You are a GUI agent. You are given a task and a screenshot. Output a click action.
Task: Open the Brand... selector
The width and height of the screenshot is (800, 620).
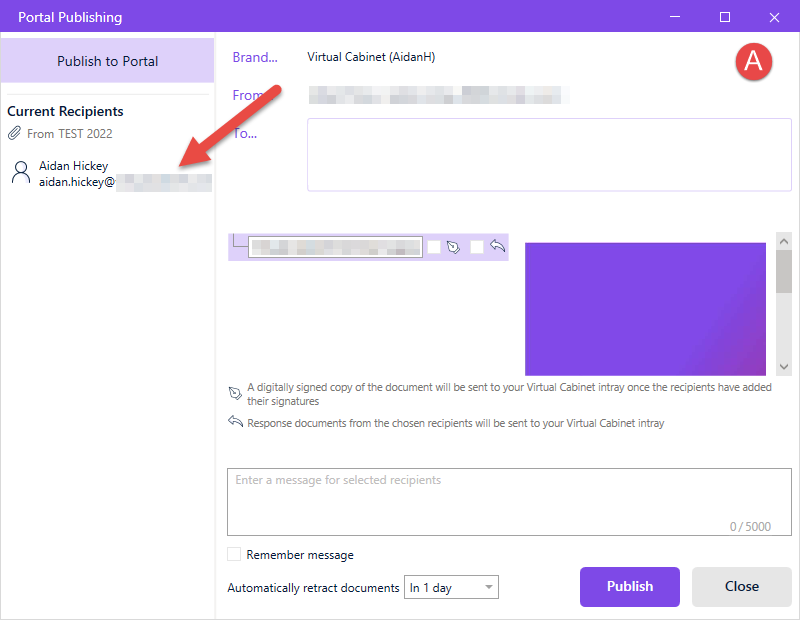(255, 57)
